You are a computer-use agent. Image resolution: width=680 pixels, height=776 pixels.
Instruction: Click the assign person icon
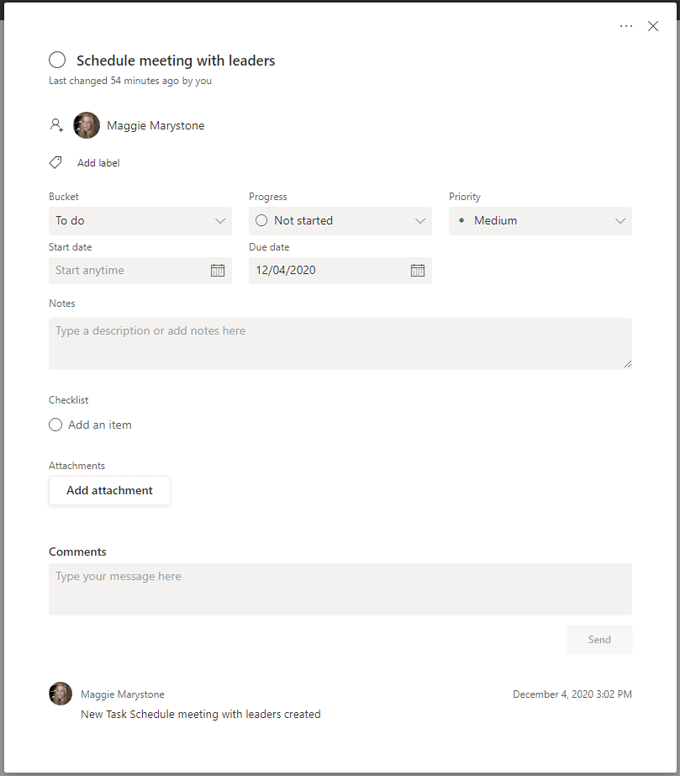[56, 126]
